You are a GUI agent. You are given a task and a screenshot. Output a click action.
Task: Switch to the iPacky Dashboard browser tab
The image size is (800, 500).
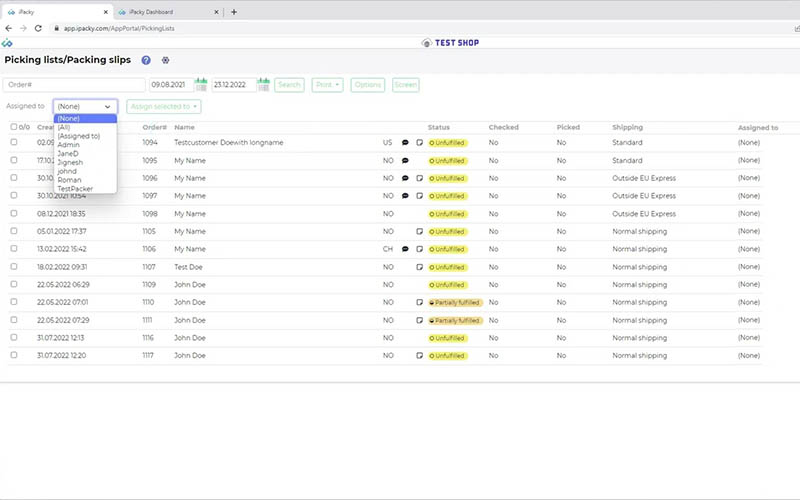pos(168,12)
